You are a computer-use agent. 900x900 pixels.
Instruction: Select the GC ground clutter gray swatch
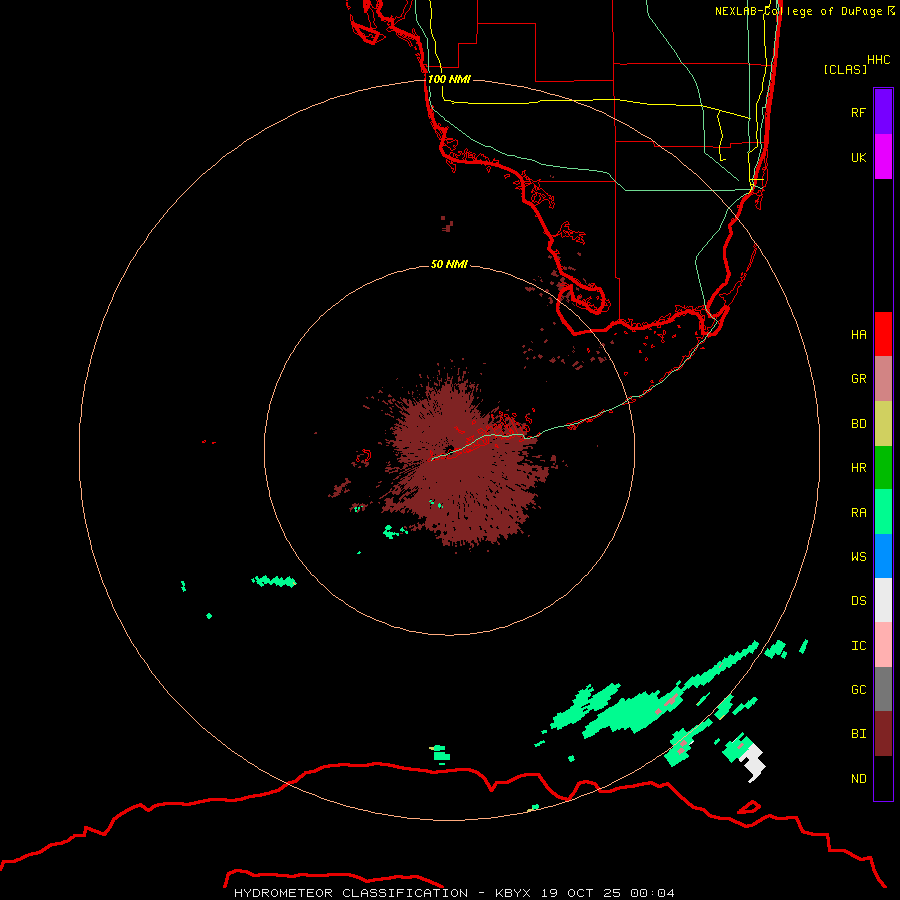883,689
